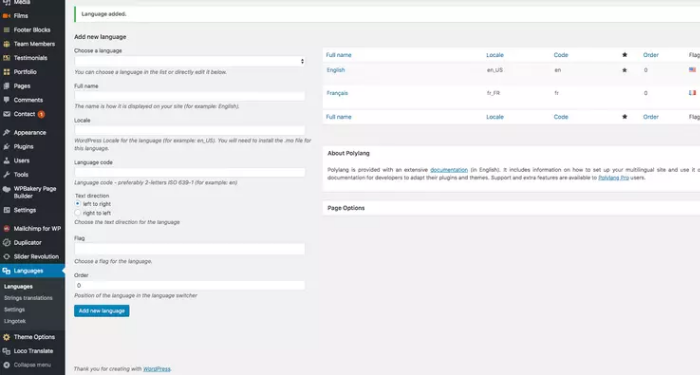Click into the Locale input field
Screen dimensions: 700x375
(x=190, y=130)
